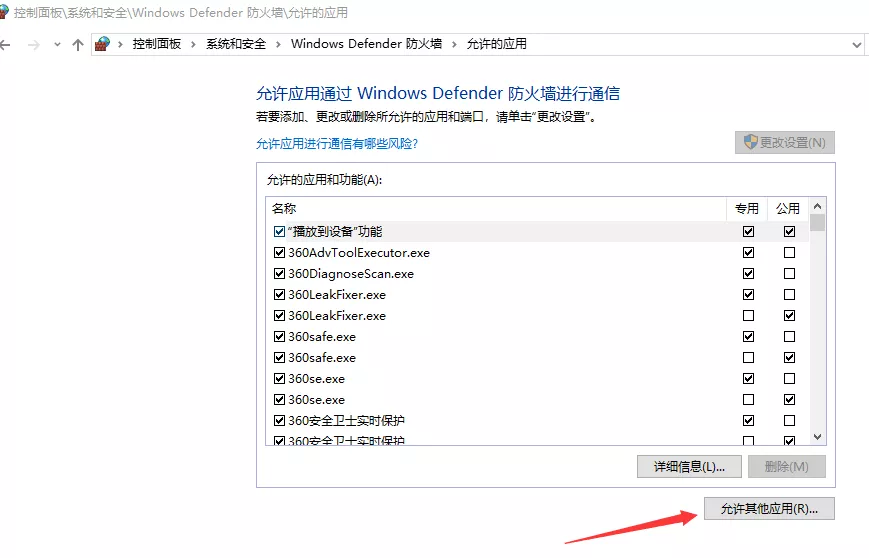This screenshot has height=558, width=869.
Task: Select 360DiagnoseScan.exe row text
Action: point(351,274)
